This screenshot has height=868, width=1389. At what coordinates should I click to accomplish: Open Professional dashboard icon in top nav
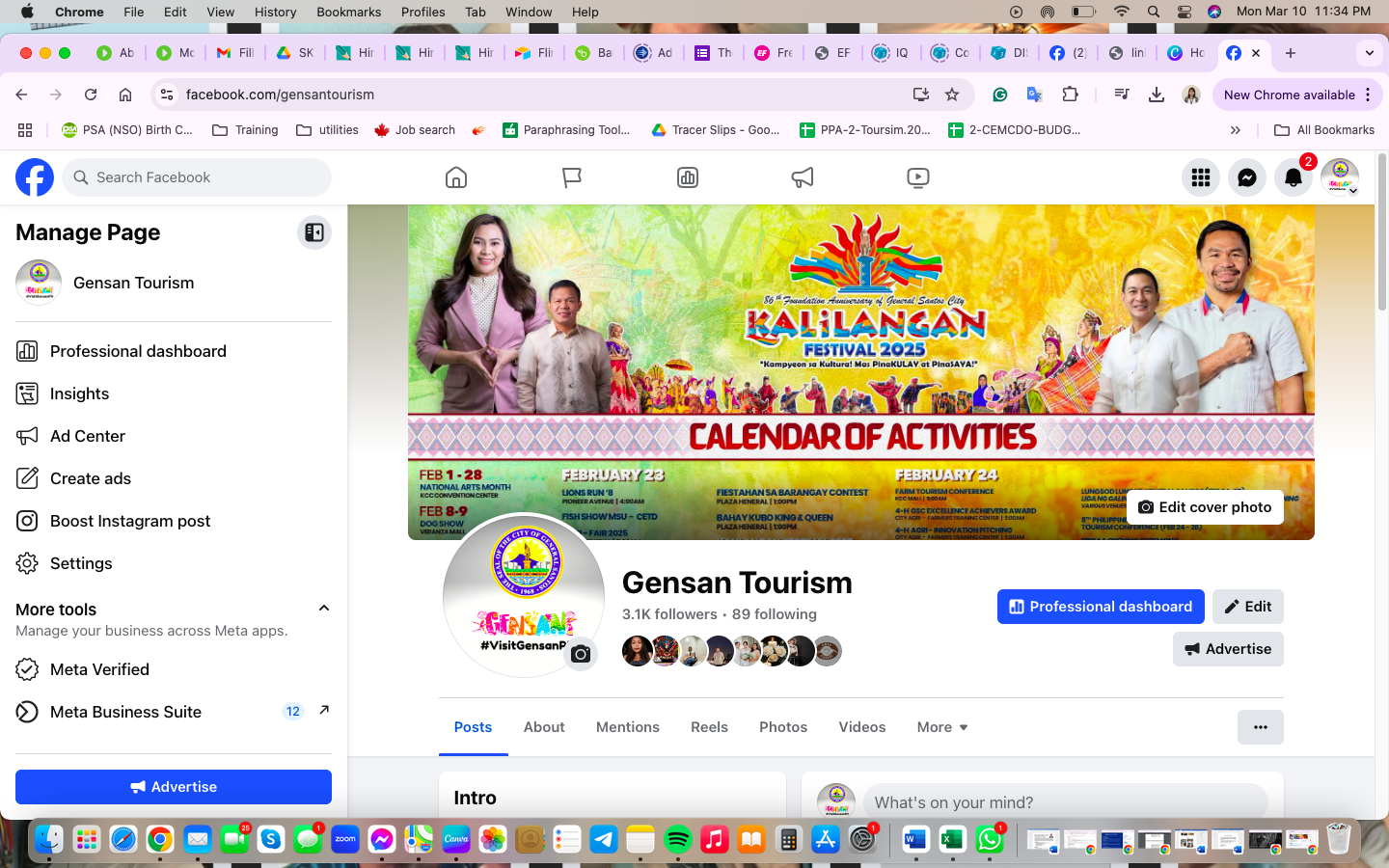[688, 177]
